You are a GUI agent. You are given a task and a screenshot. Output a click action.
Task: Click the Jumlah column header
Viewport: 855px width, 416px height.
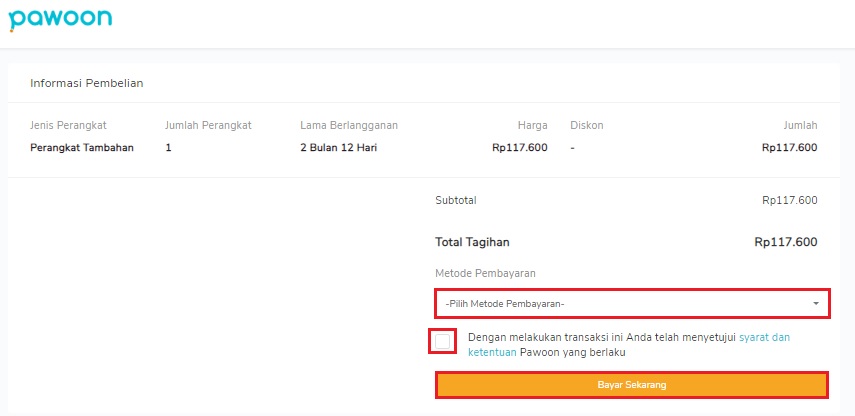tap(800, 125)
